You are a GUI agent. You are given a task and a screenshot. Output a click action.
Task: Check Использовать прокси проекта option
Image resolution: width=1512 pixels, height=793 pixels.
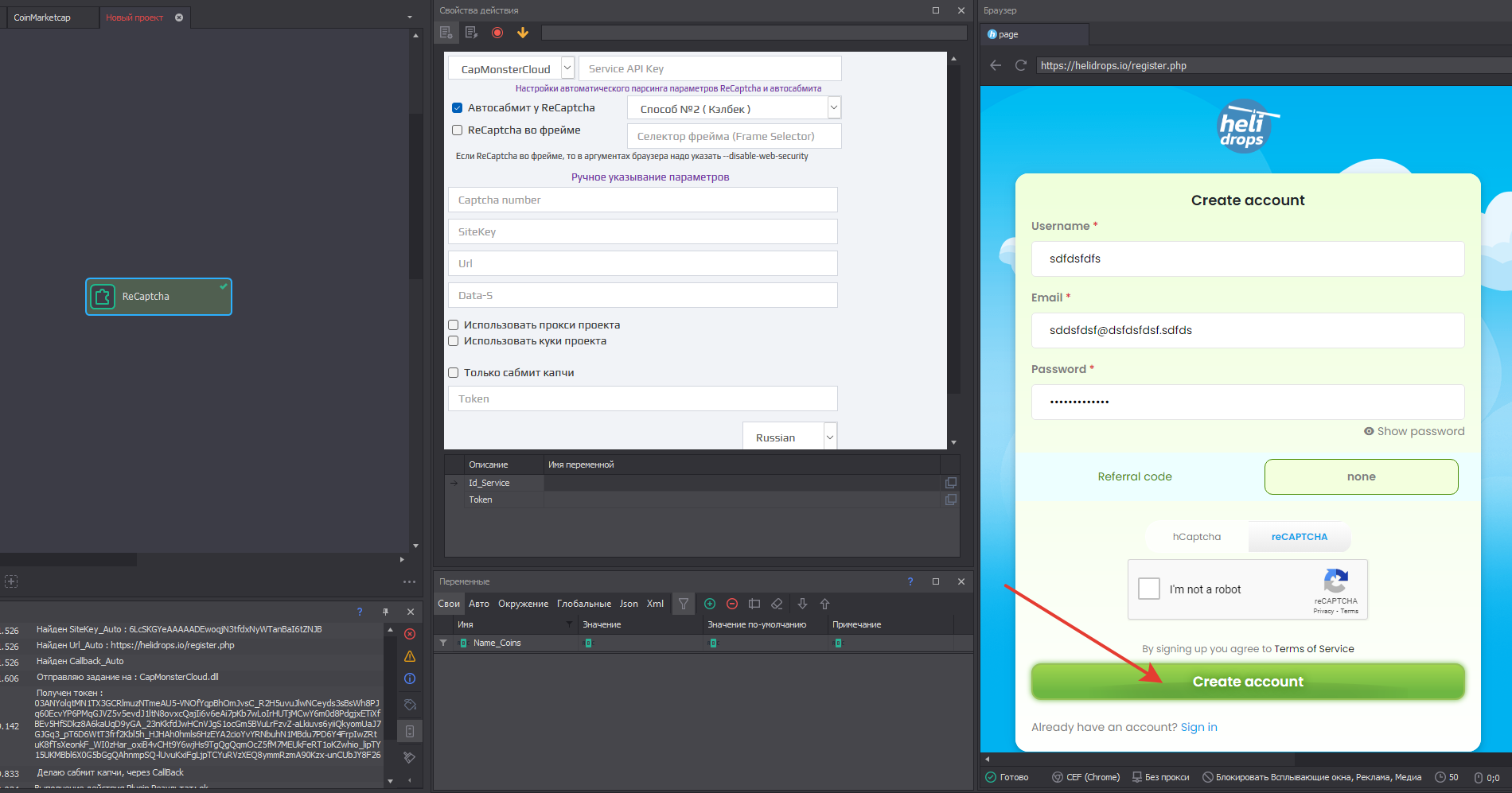pos(454,325)
